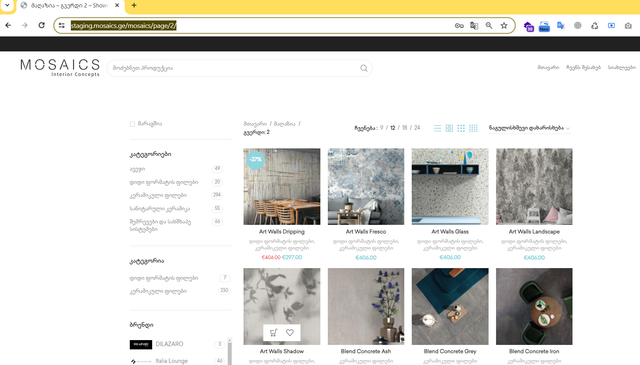This screenshot has width=640, height=365.
Task: Open shop link in breadcrumb
Action: (x=284, y=124)
